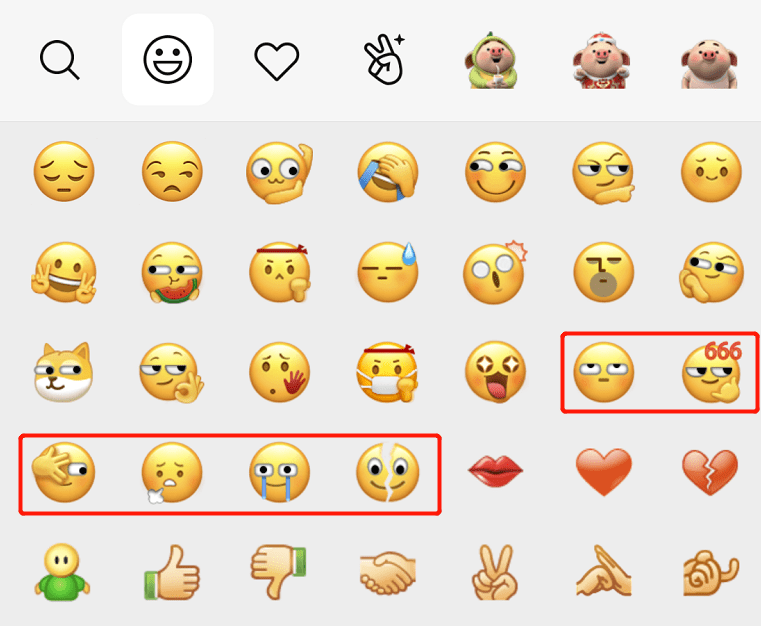Insert the red lips emoji
761x626 pixels.
click(496, 470)
